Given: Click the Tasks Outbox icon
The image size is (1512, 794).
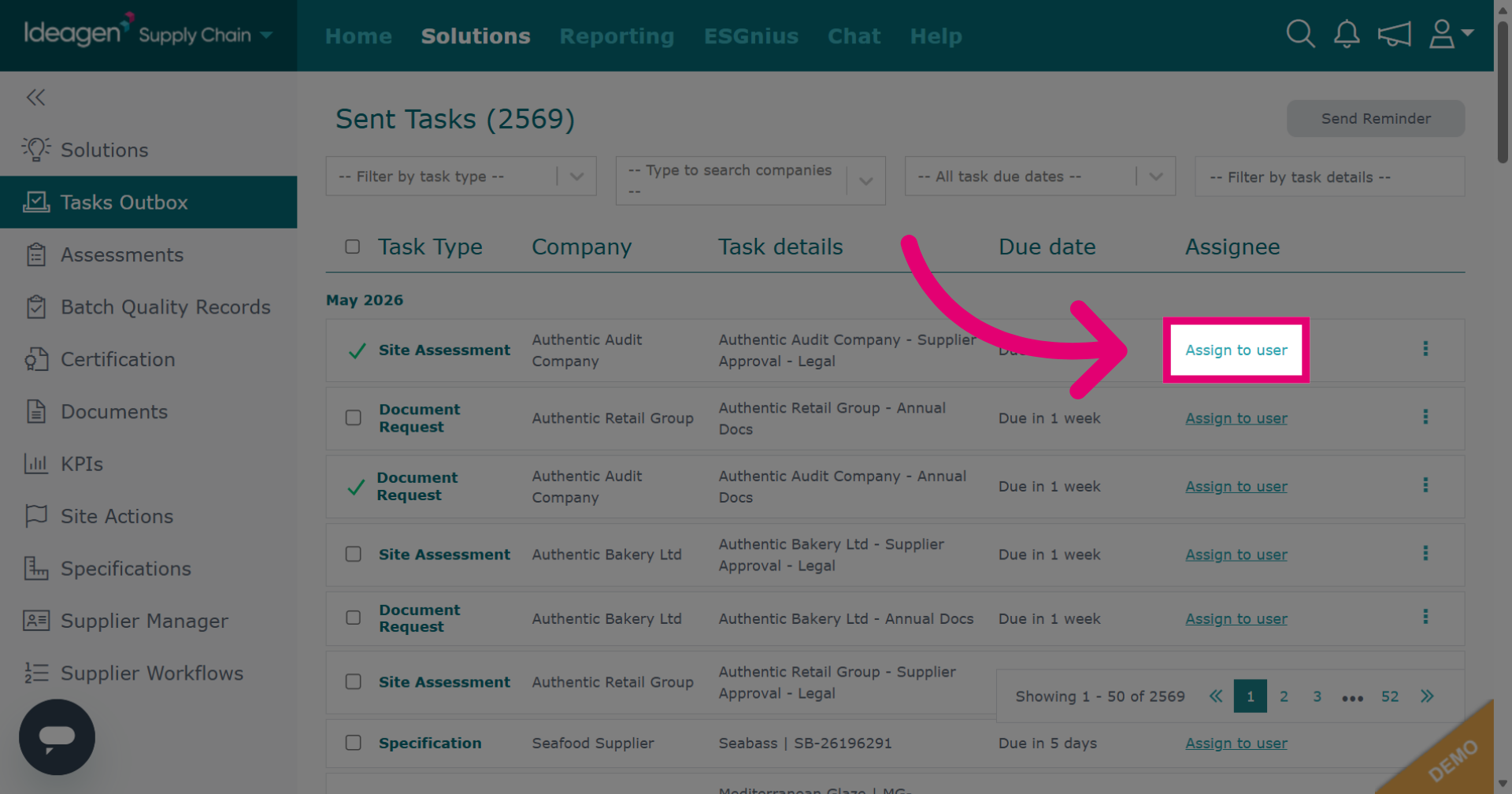Looking at the screenshot, I should coord(36,202).
